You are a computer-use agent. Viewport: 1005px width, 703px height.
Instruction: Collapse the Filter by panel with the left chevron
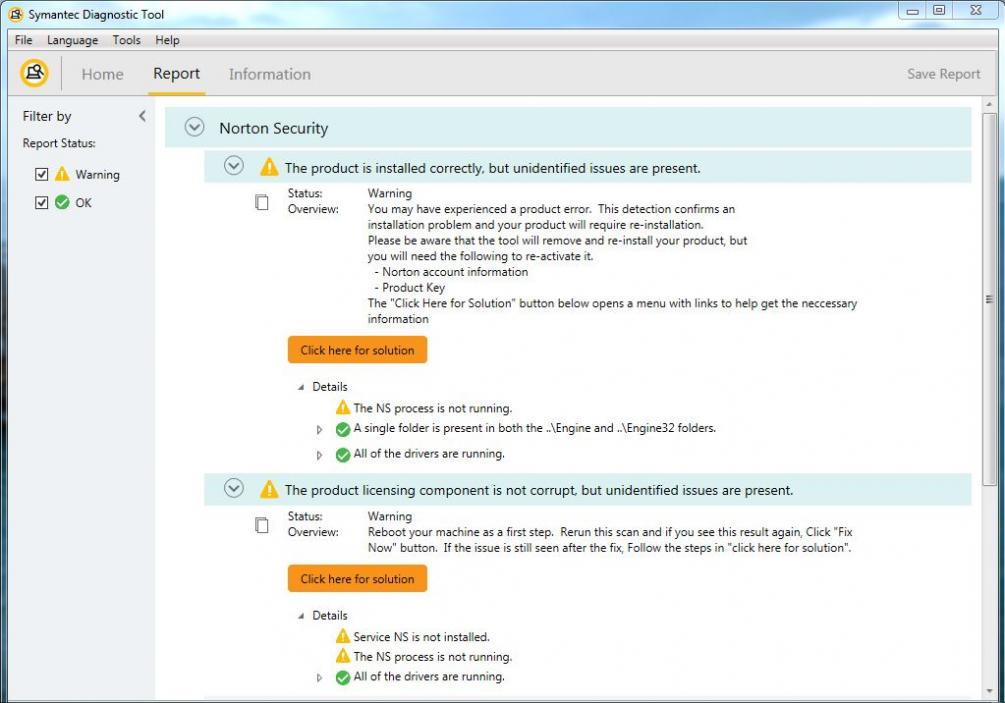[142, 115]
